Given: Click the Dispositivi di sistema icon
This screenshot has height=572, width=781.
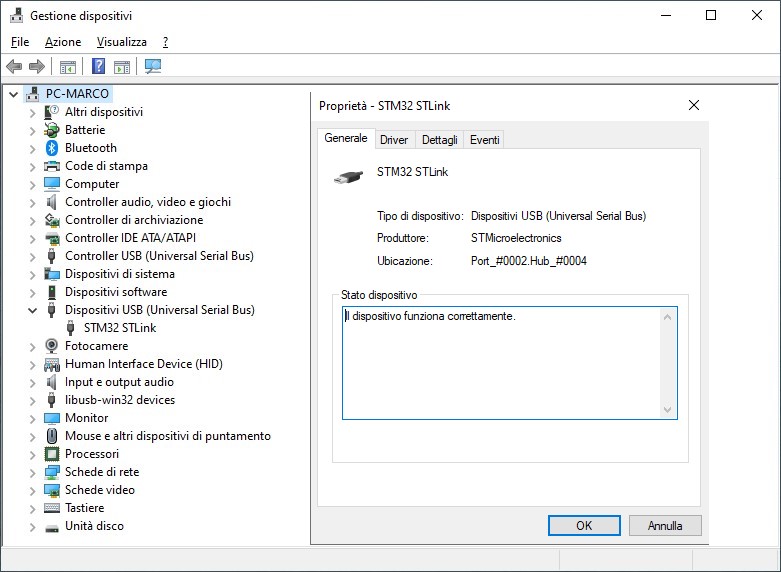Looking at the screenshot, I should tap(52, 274).
